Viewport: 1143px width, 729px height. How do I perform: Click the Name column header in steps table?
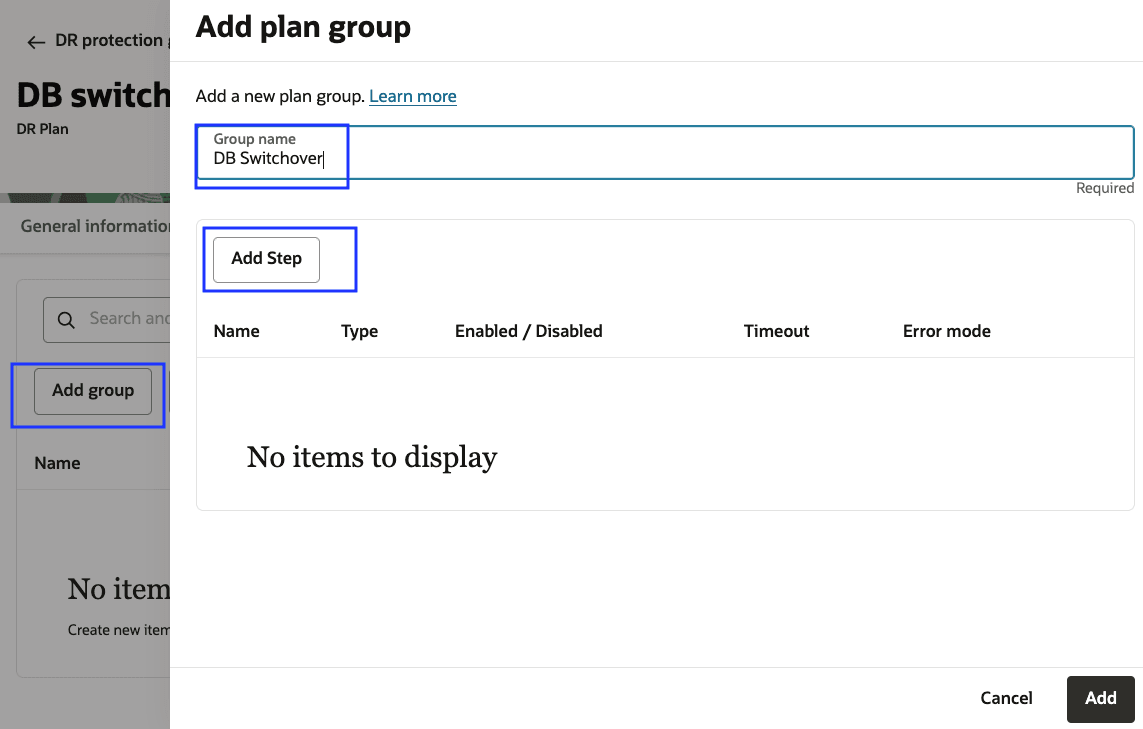click(236, 331)
